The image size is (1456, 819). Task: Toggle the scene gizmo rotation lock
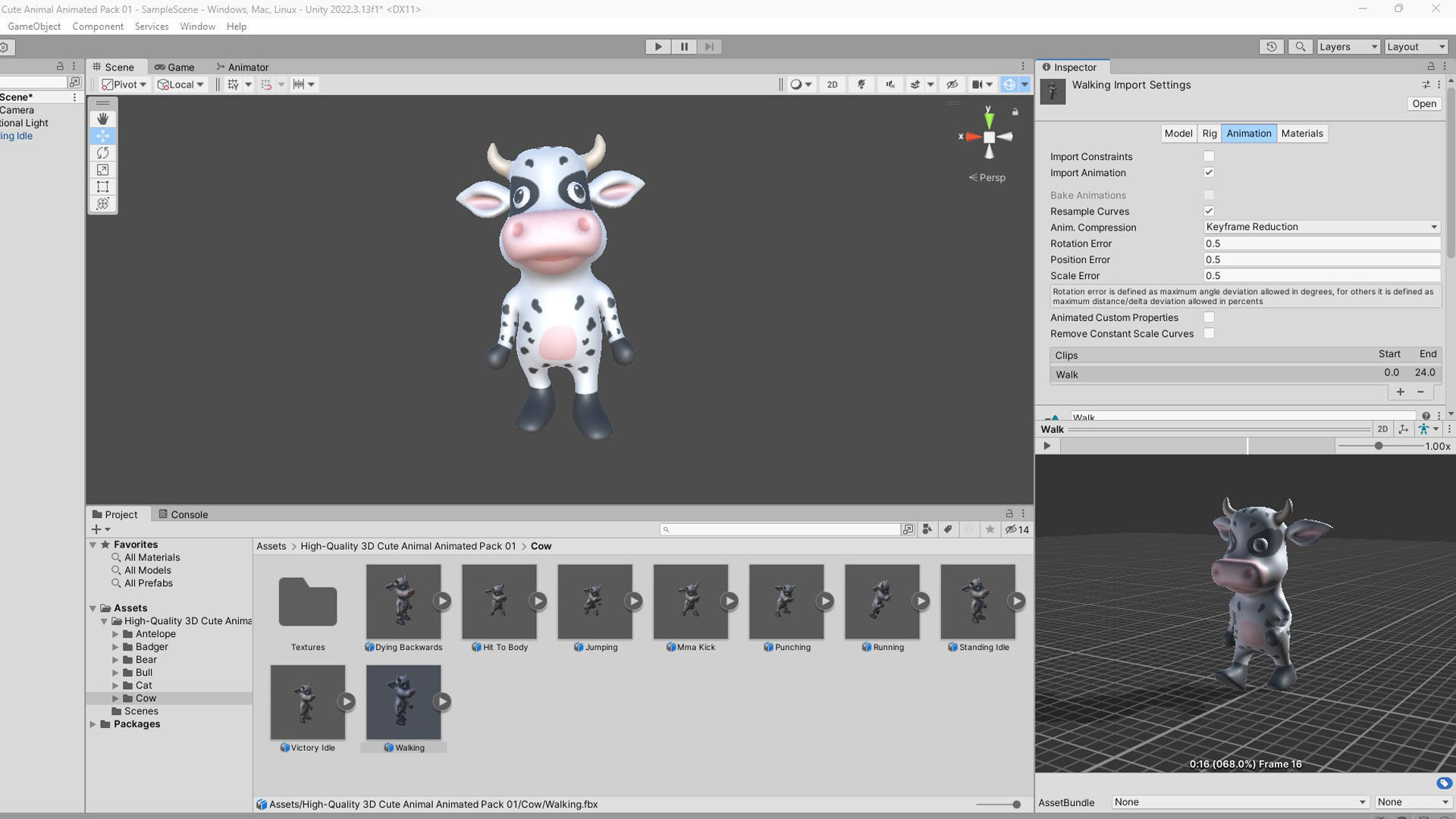point(1015,112)
